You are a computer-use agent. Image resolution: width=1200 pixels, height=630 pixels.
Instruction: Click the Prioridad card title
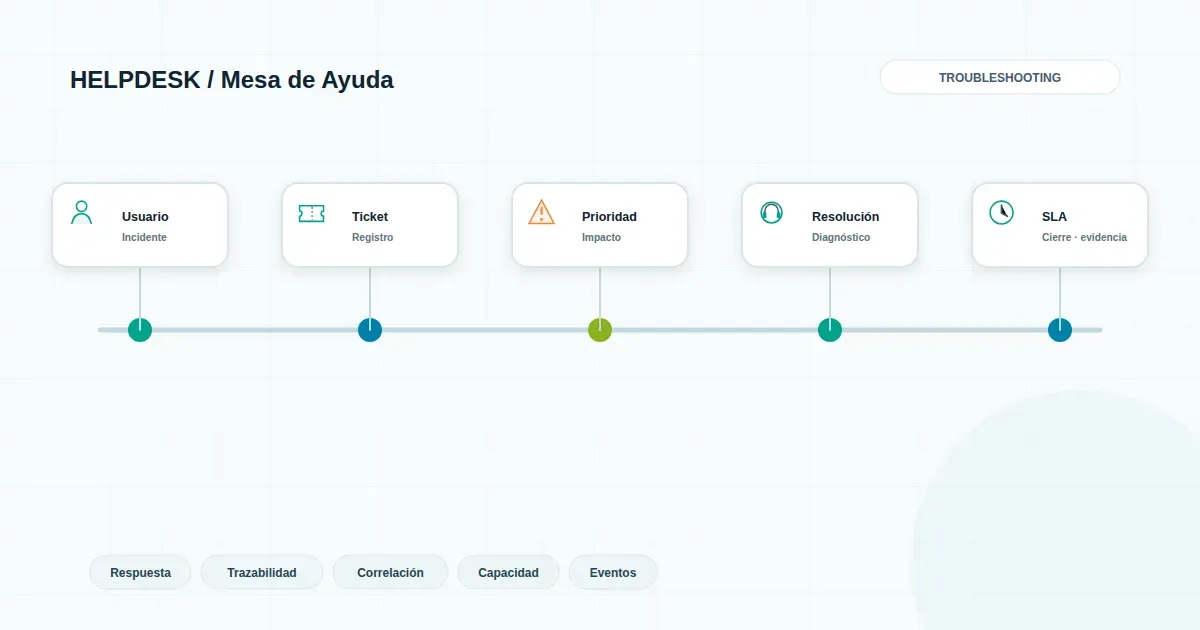(609, 217)
